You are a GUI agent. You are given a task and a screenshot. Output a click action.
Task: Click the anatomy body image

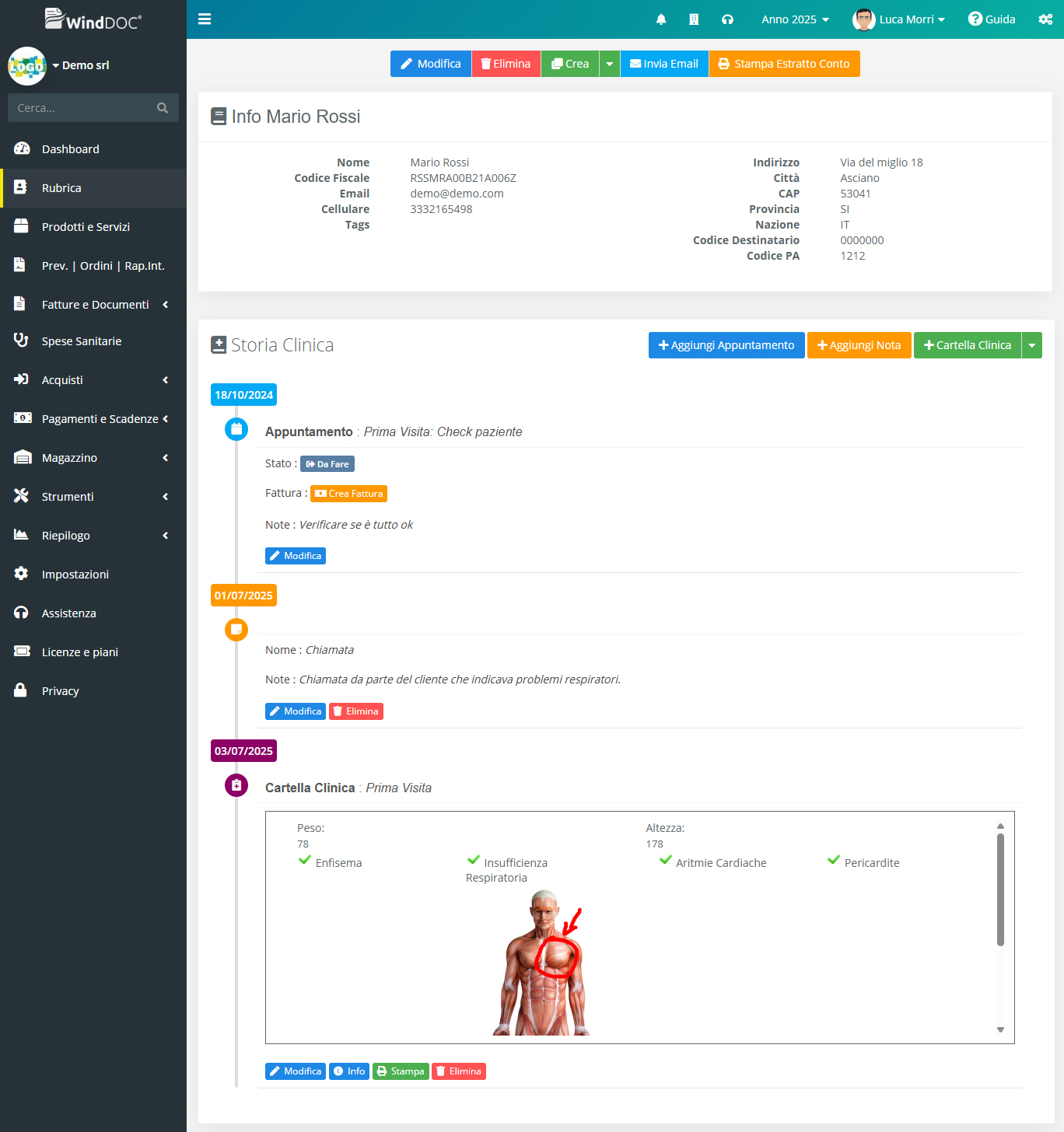coord(543,963)
